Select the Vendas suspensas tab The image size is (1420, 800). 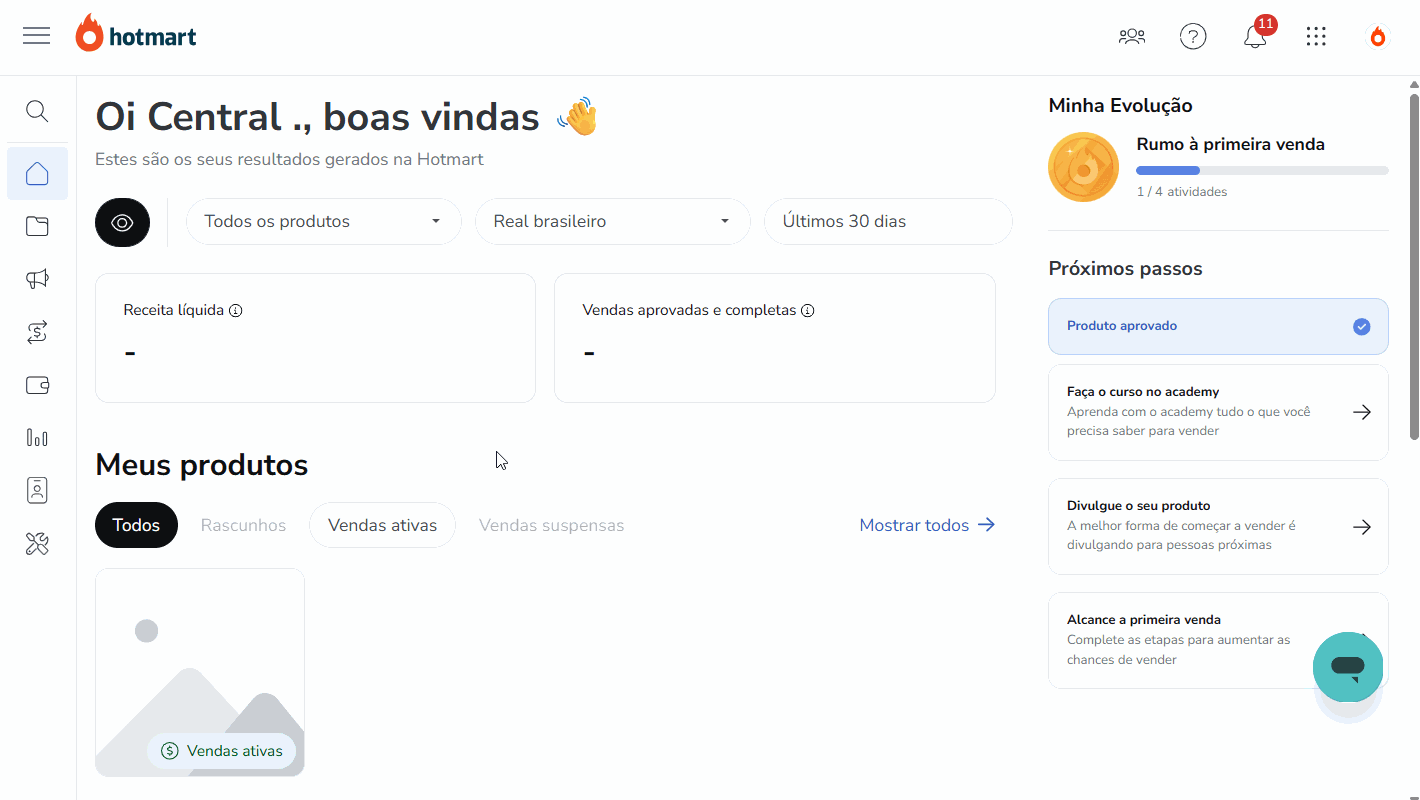coord(551,525)
